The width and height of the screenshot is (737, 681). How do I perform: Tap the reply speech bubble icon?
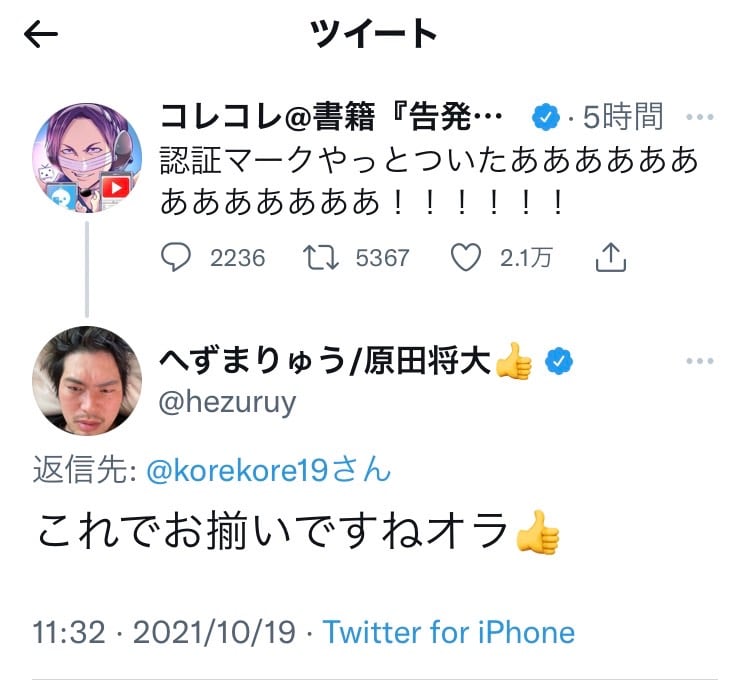[176, 258]
